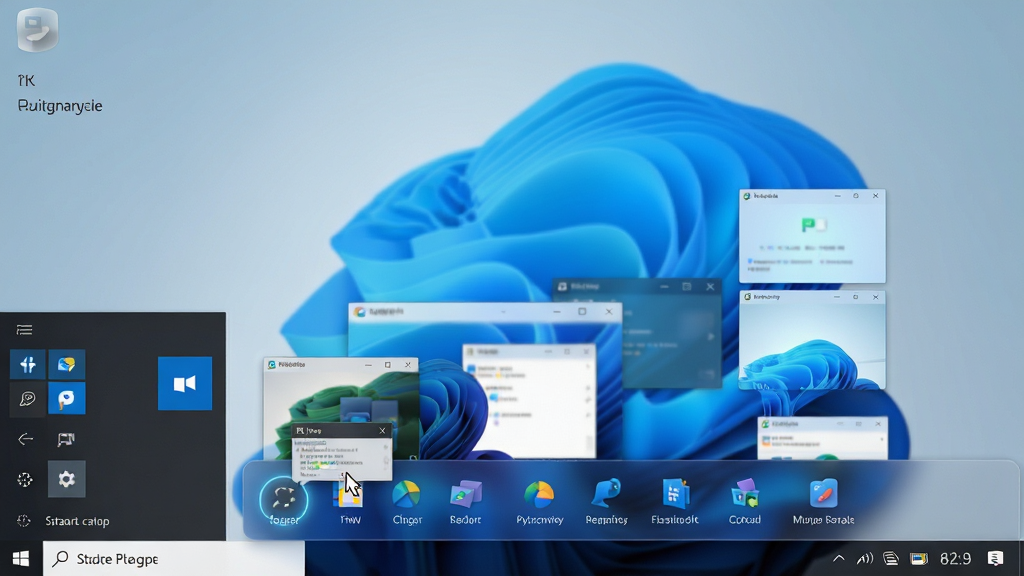
Task: Open the settings gear tile
Action: pos(66,479)
